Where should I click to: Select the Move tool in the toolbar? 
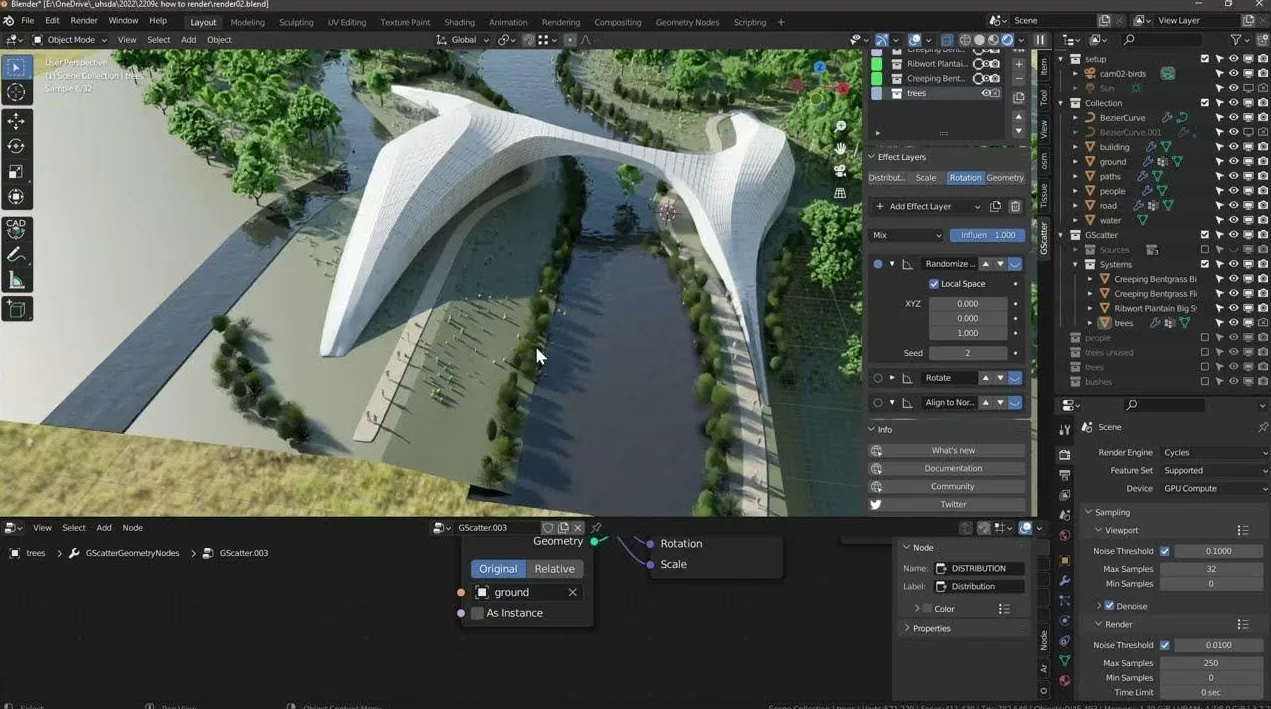pyautogui.click(x=16, y=119)
